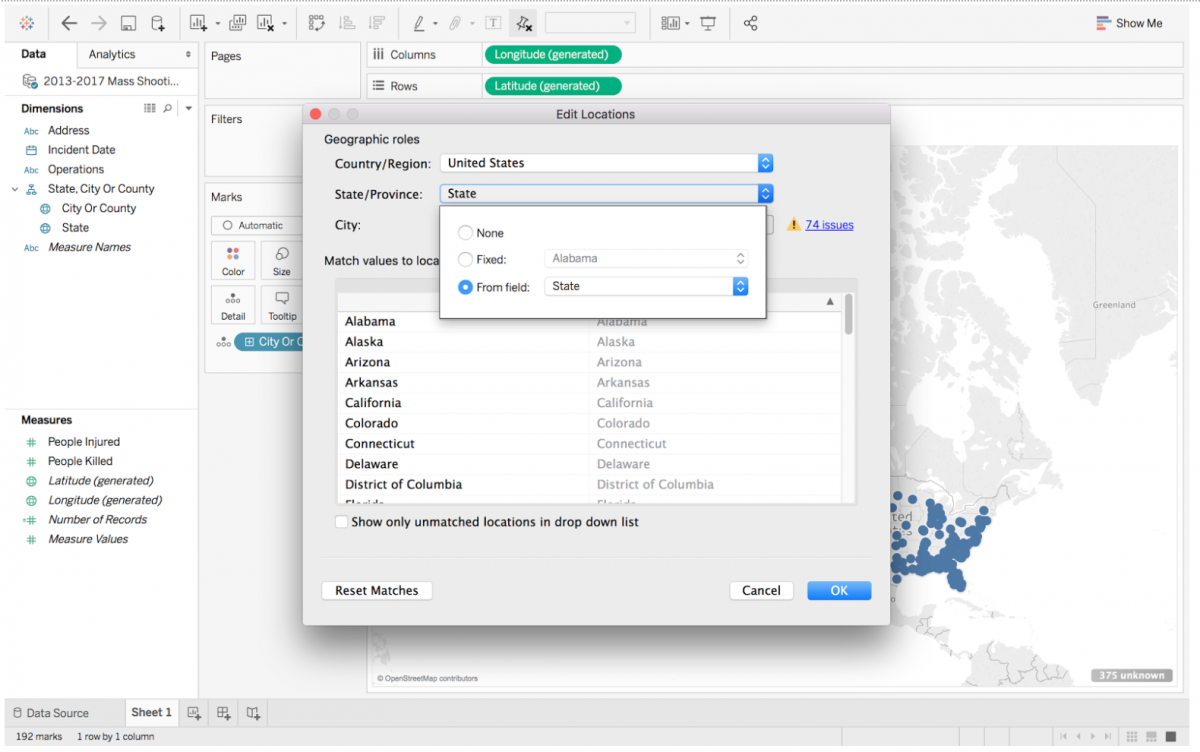Click the Detail marks icon

click(x=232, y=303)
